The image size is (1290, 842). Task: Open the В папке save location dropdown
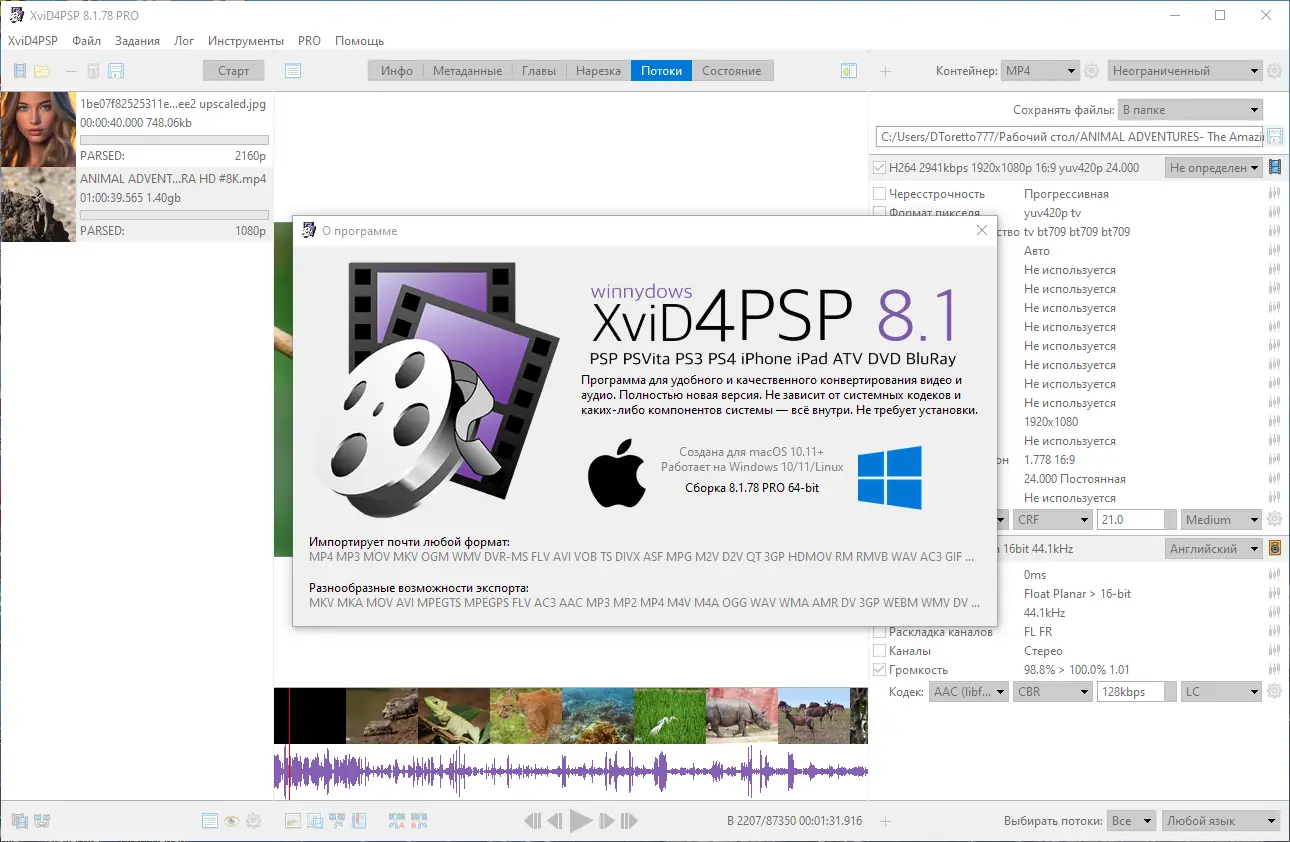(x=1190, y=110)
